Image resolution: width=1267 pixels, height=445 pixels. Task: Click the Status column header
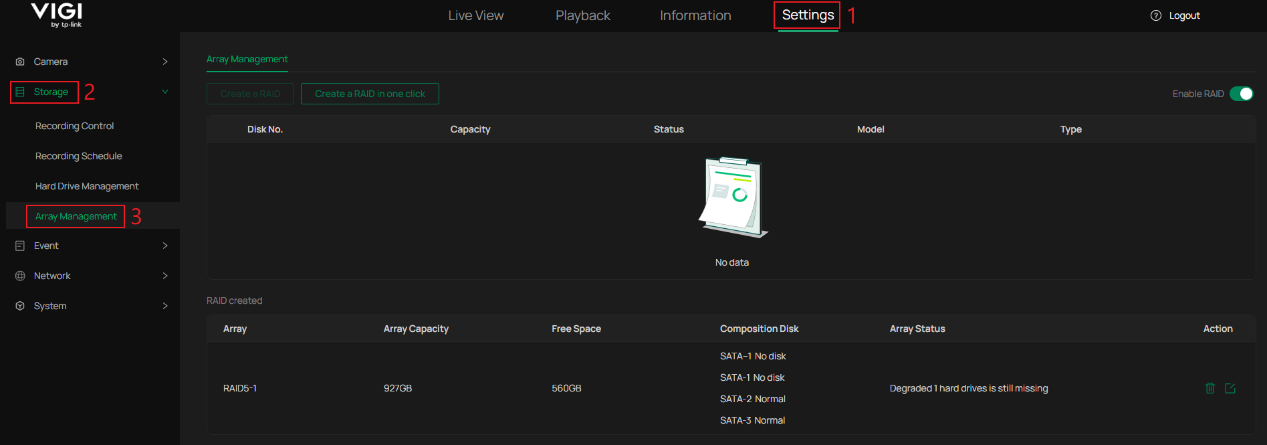pos(669,130)
